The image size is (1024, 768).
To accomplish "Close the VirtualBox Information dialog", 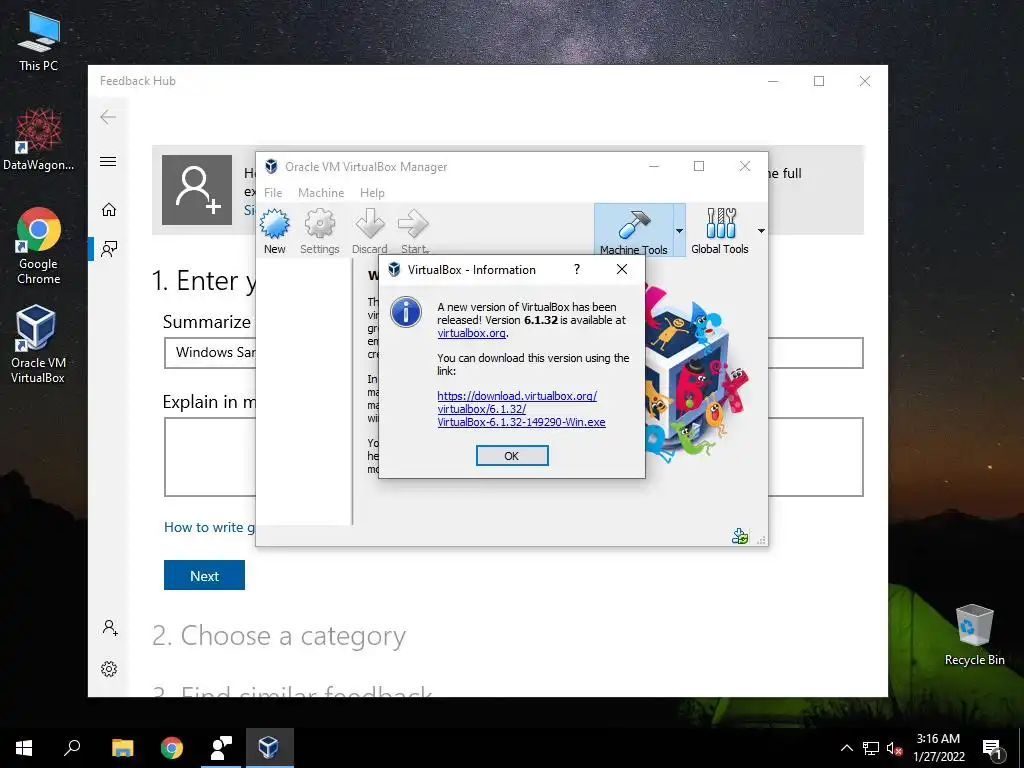I will [x=622, y=269].
